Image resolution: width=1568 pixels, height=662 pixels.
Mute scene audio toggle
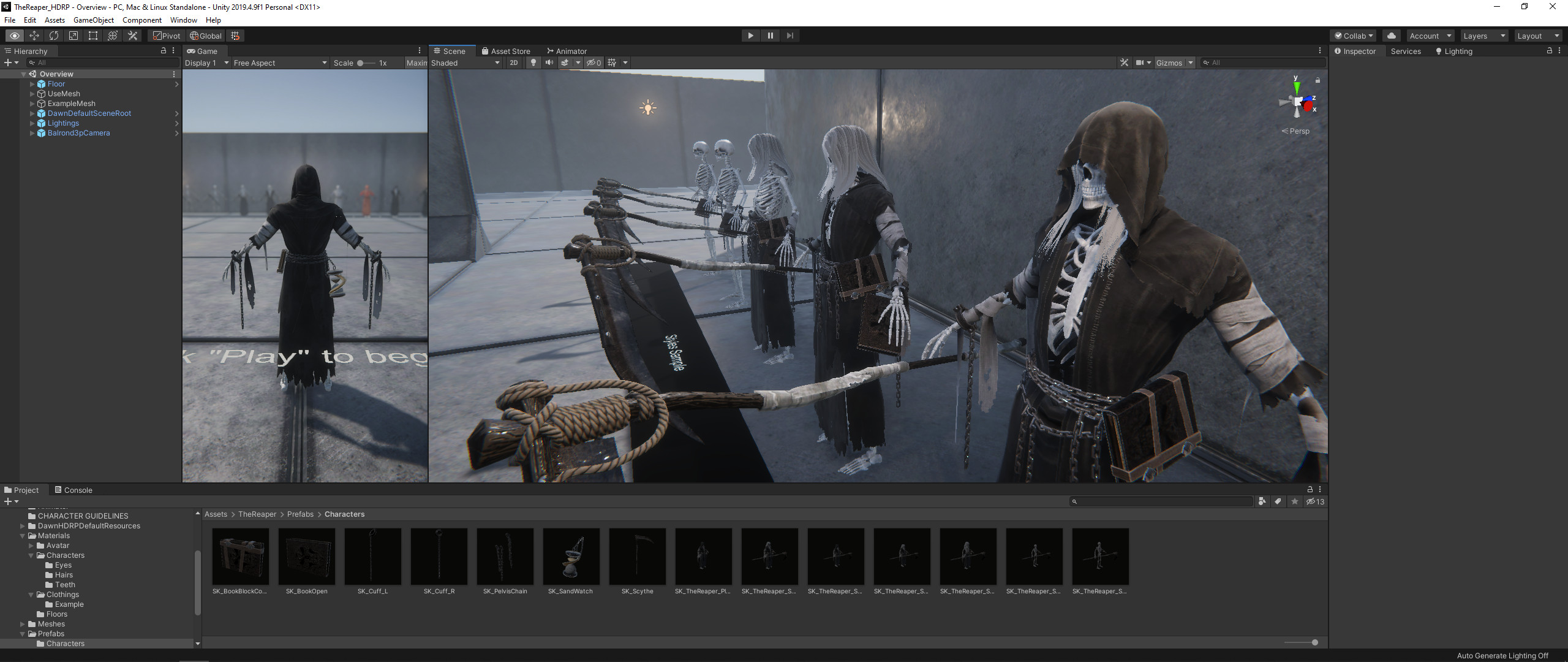coord(549,63)
